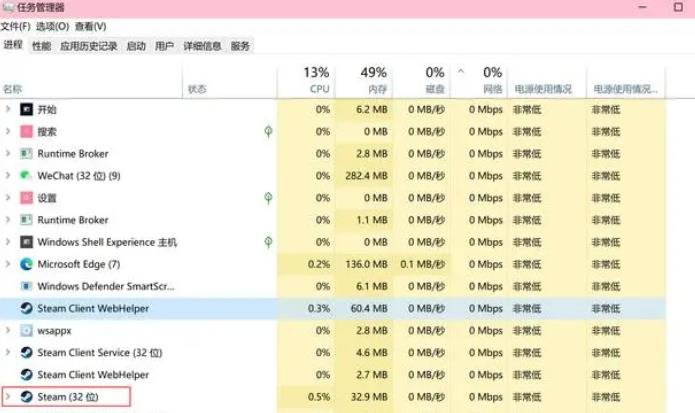Open the 选项(O) menu
Screen dimensions: 695x413
[x=52, y=27]
